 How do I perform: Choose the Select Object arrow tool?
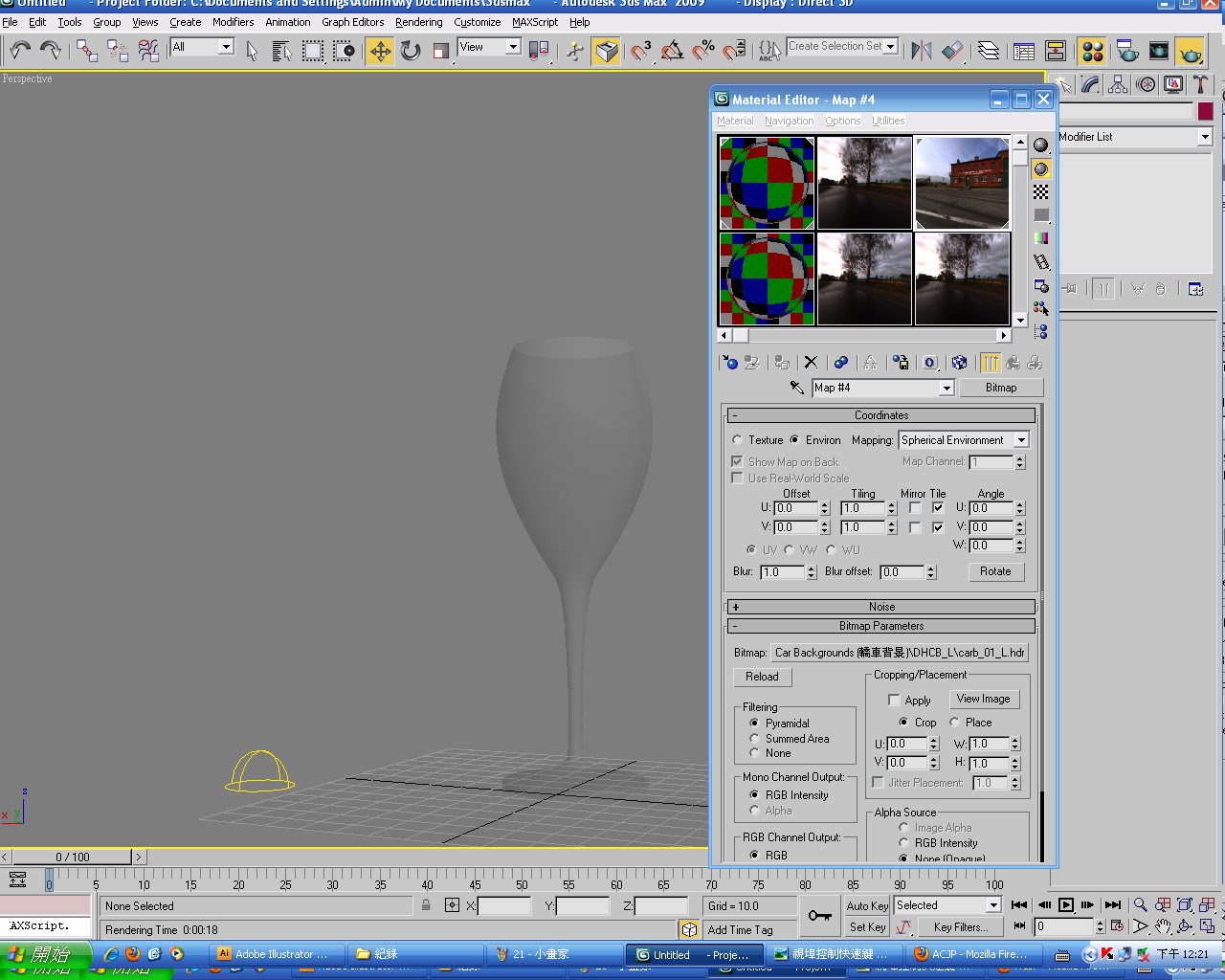[x=253, y=51]
